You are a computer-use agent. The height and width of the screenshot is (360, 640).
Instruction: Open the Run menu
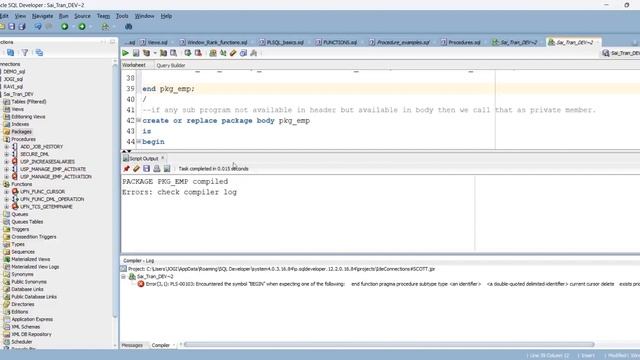64,16
